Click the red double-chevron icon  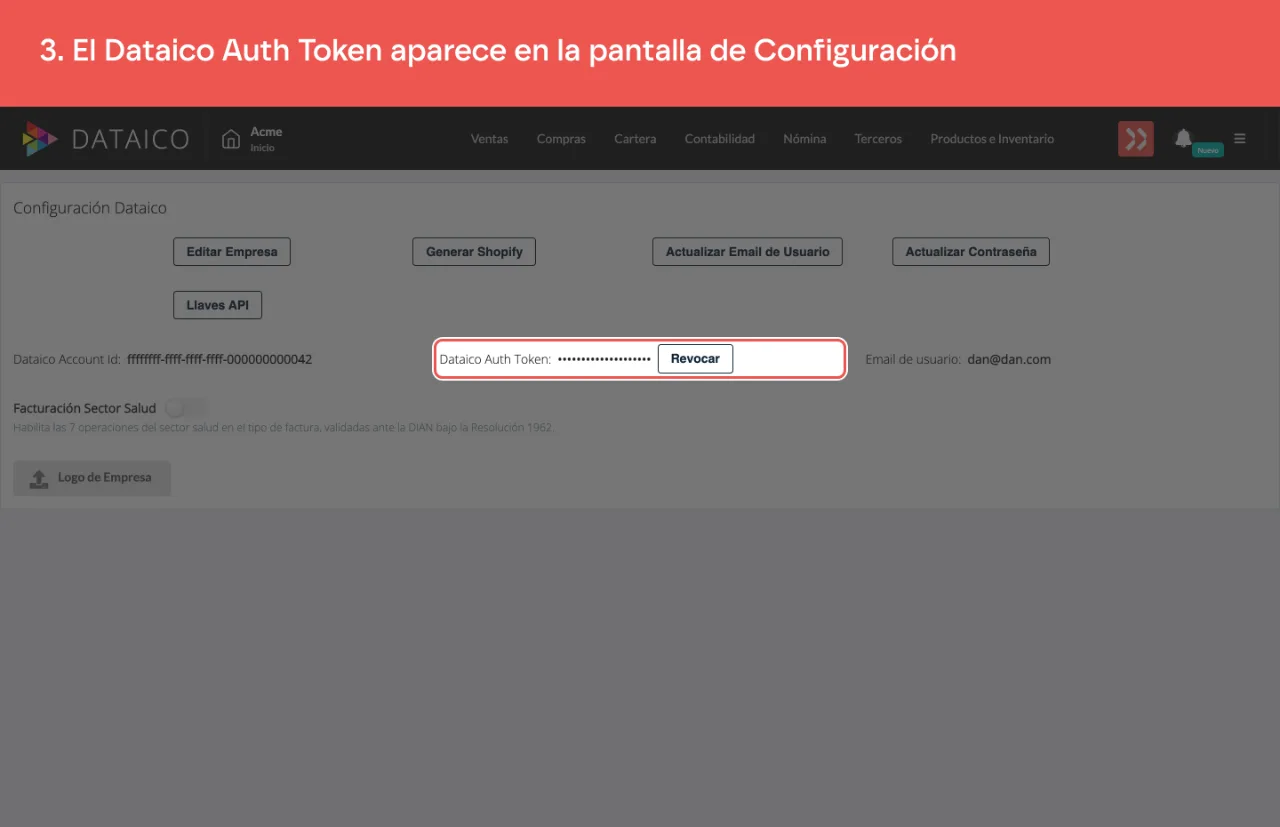(x=1136, y=139)
